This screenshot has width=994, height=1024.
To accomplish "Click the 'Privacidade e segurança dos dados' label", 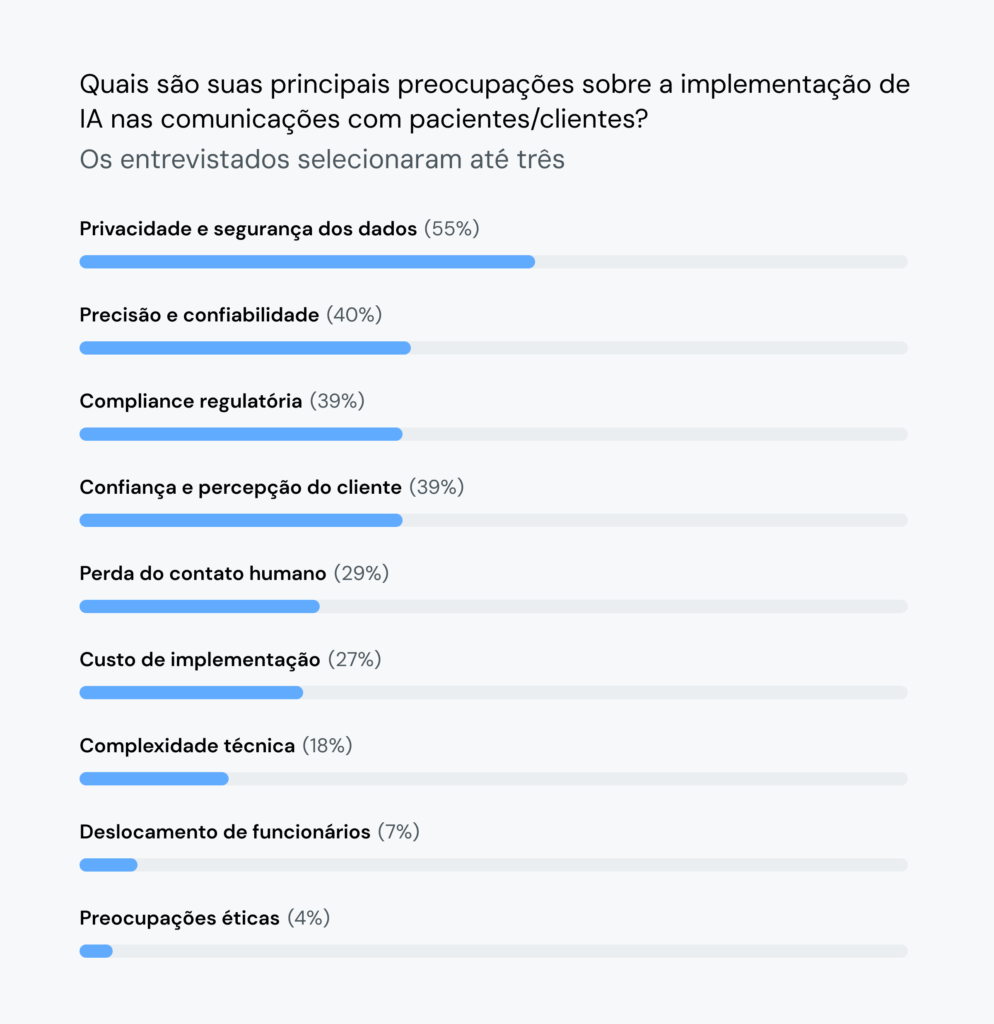I will tap(248, 229).
